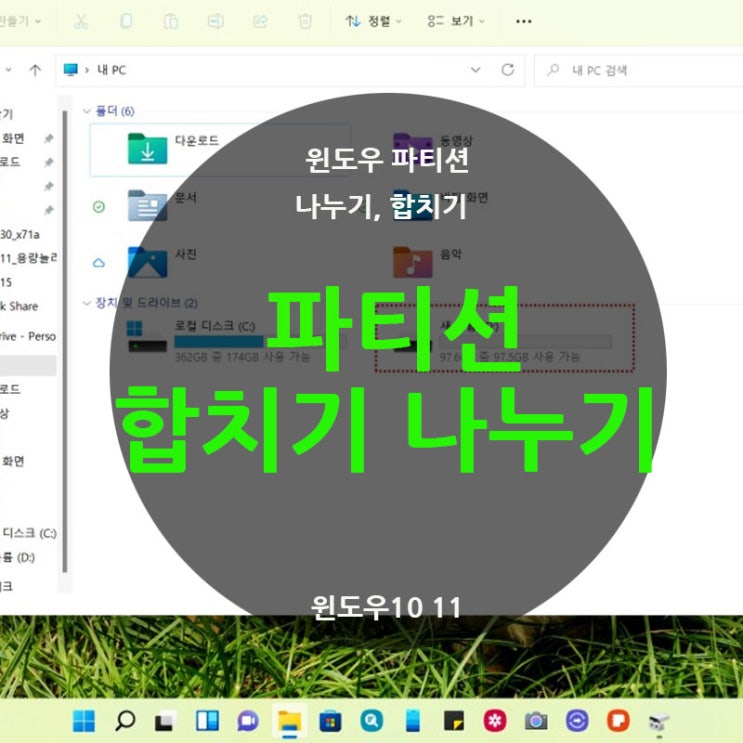Select the k Share item in the navigation pane
Image resolution: width=743 pixels, height=743 pixels.
pyautogui.click(x=19, y=307)
